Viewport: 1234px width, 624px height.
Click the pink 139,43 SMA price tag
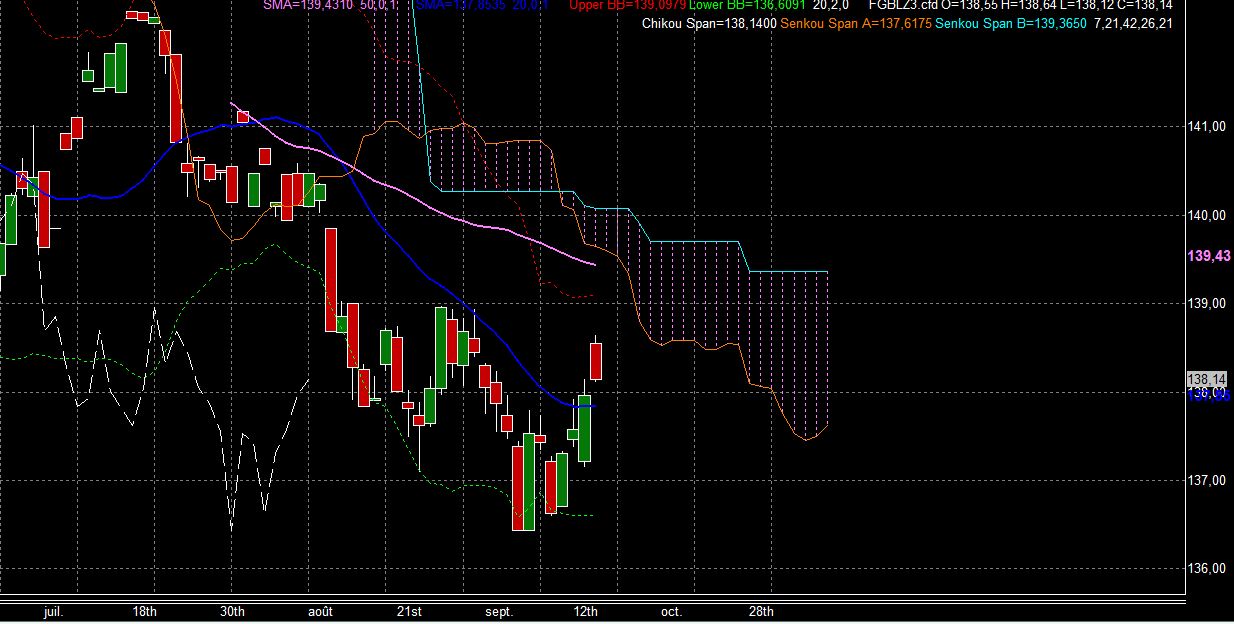(1208, 257)
